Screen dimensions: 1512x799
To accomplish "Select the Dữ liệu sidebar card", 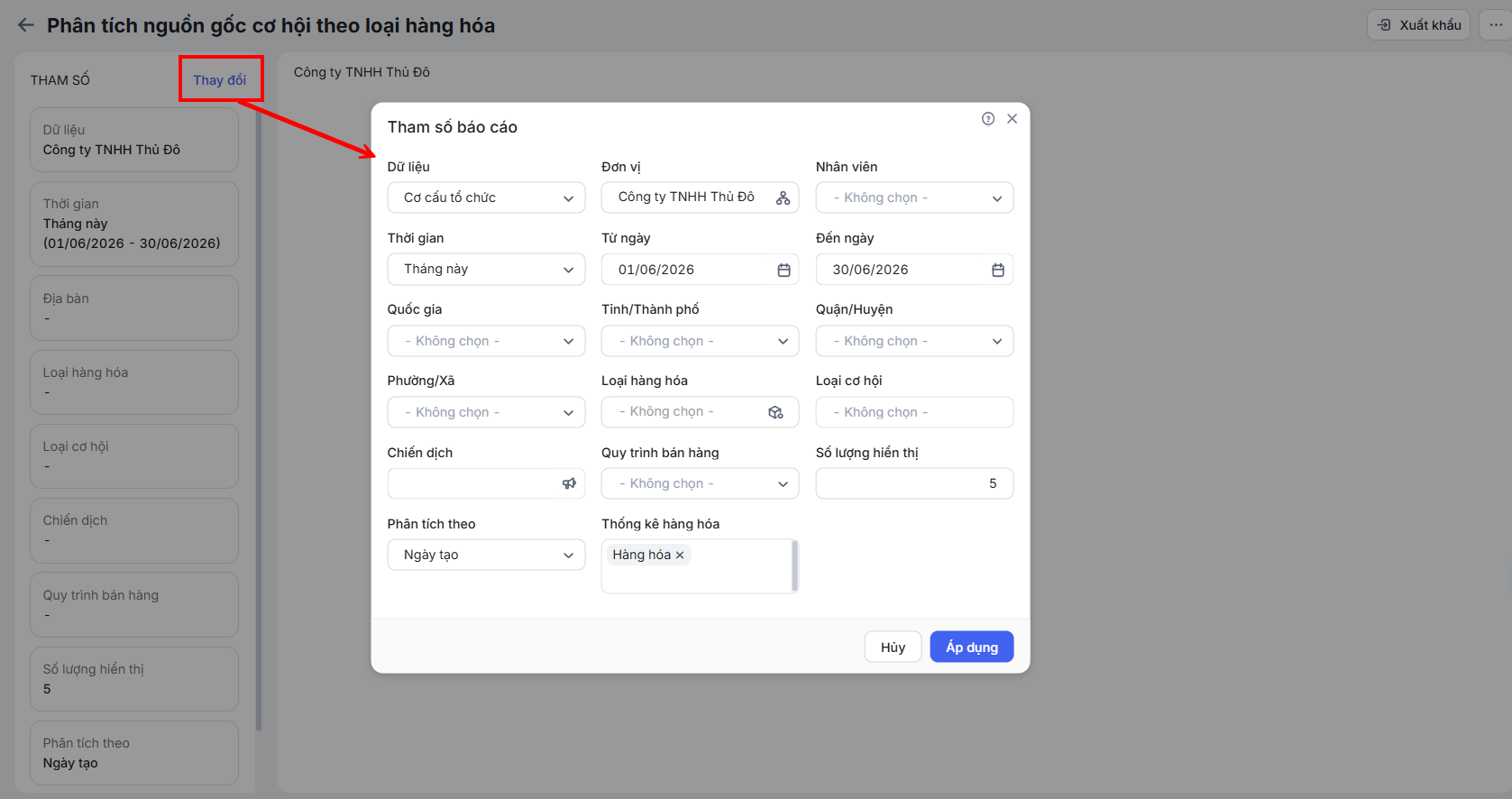I will tap(134, 140).
